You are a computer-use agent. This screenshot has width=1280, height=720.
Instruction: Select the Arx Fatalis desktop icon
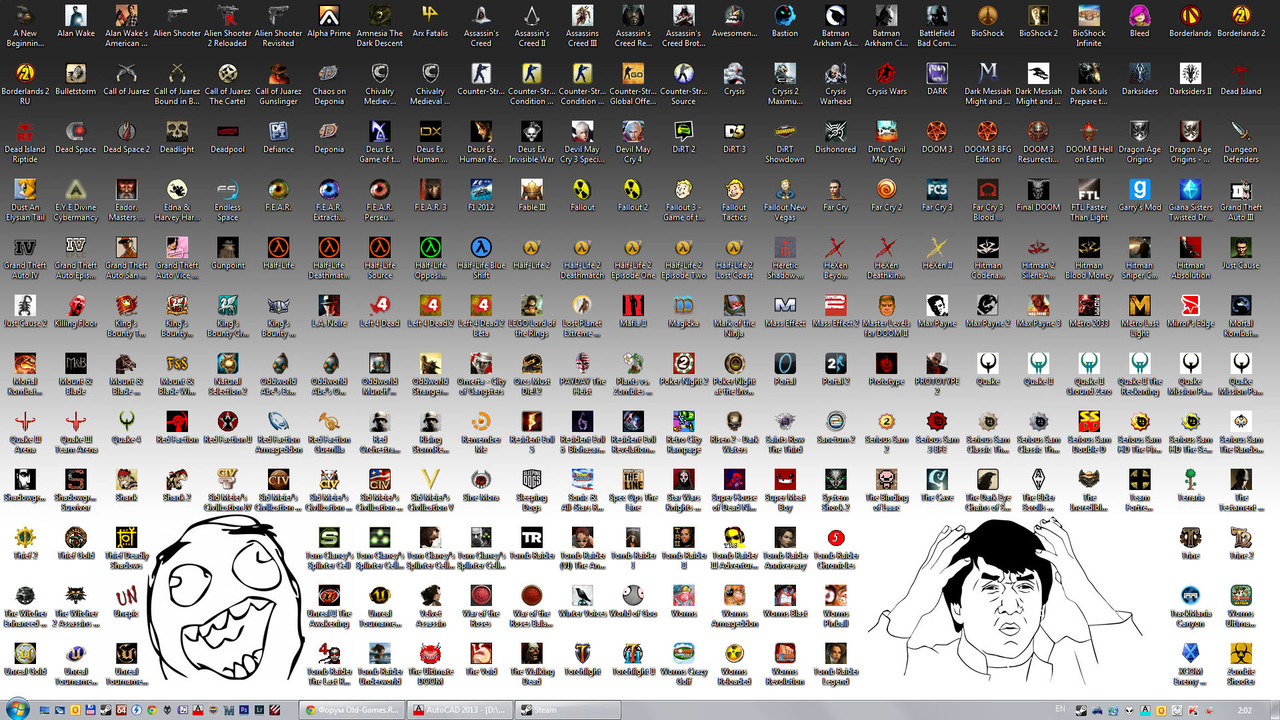click(430, 22)
